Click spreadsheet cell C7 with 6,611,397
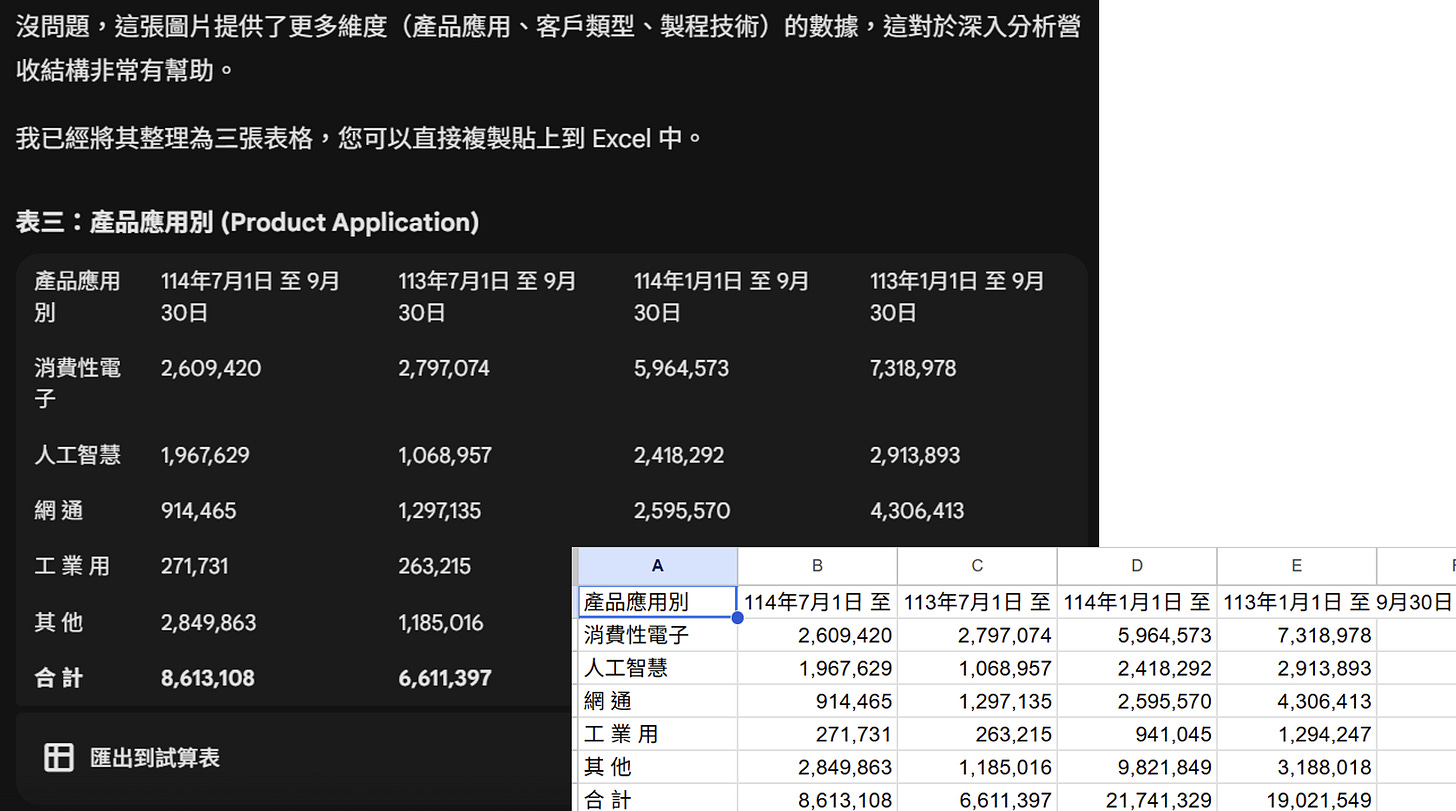 click(x=977, y=798)
